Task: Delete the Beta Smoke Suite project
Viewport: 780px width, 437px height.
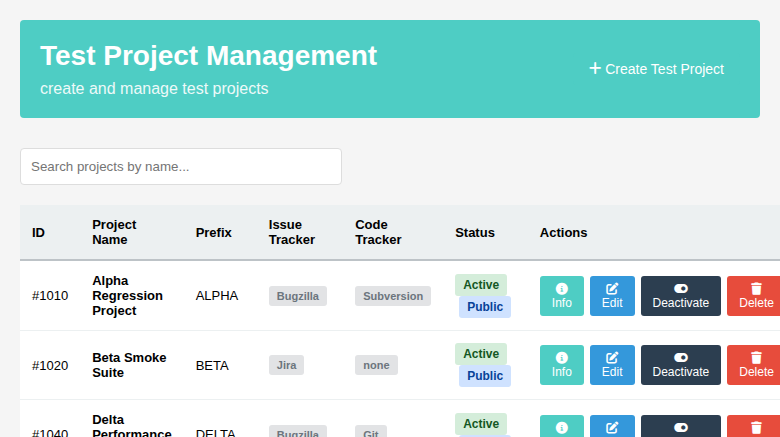Action: point(756,365)
